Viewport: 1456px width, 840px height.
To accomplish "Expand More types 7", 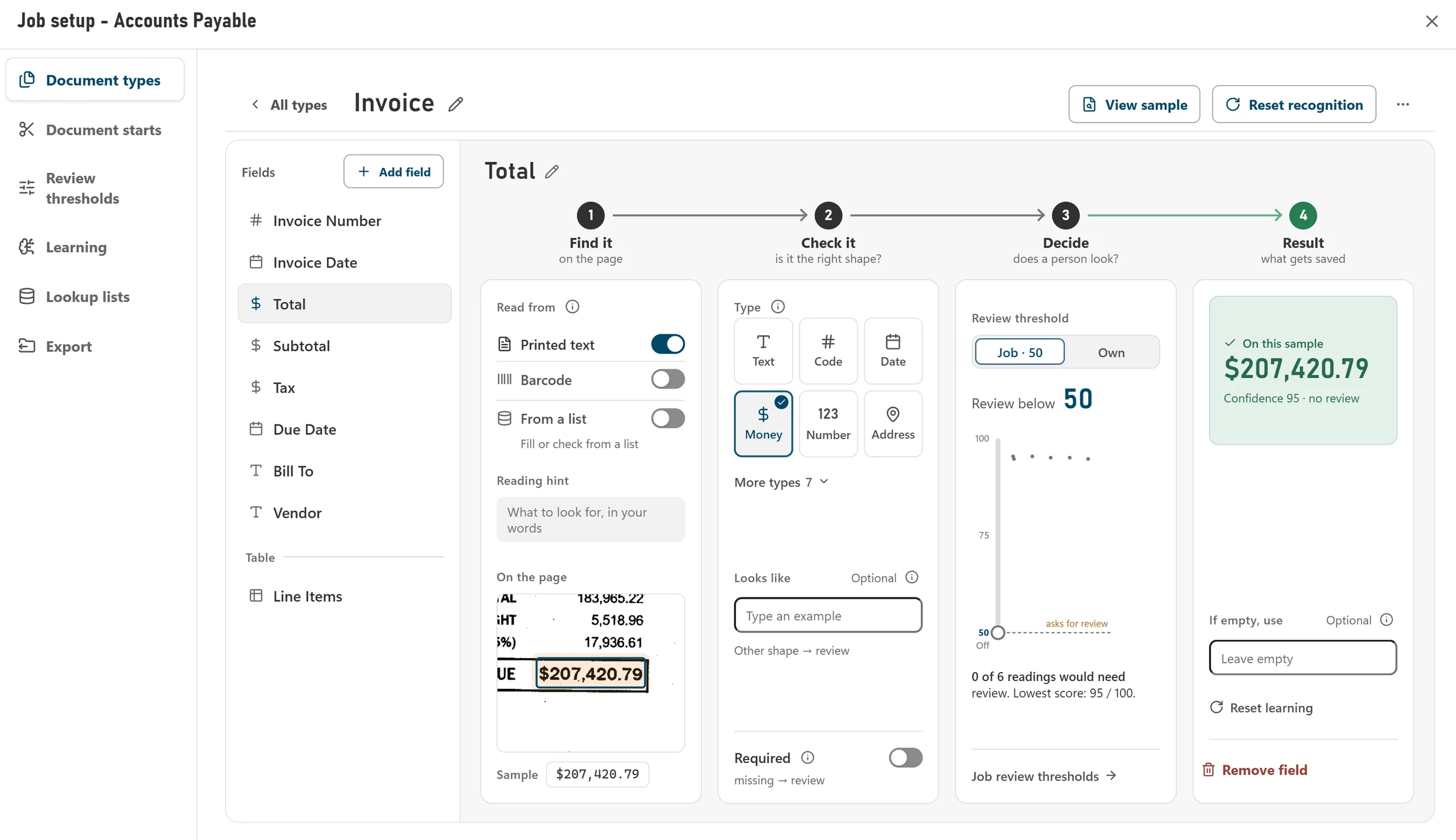I will (781, 482).
